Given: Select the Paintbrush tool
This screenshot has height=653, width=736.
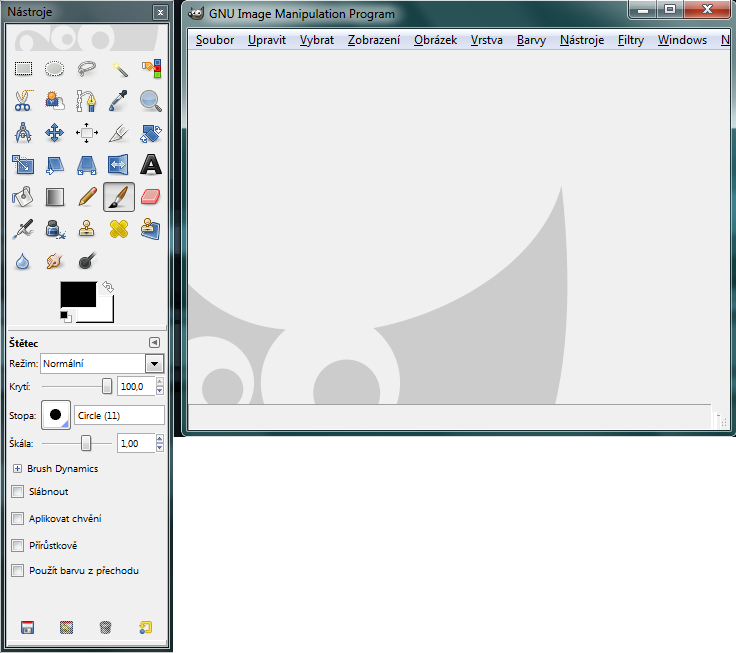Looking at the screenshot, I should click(119, 197).
